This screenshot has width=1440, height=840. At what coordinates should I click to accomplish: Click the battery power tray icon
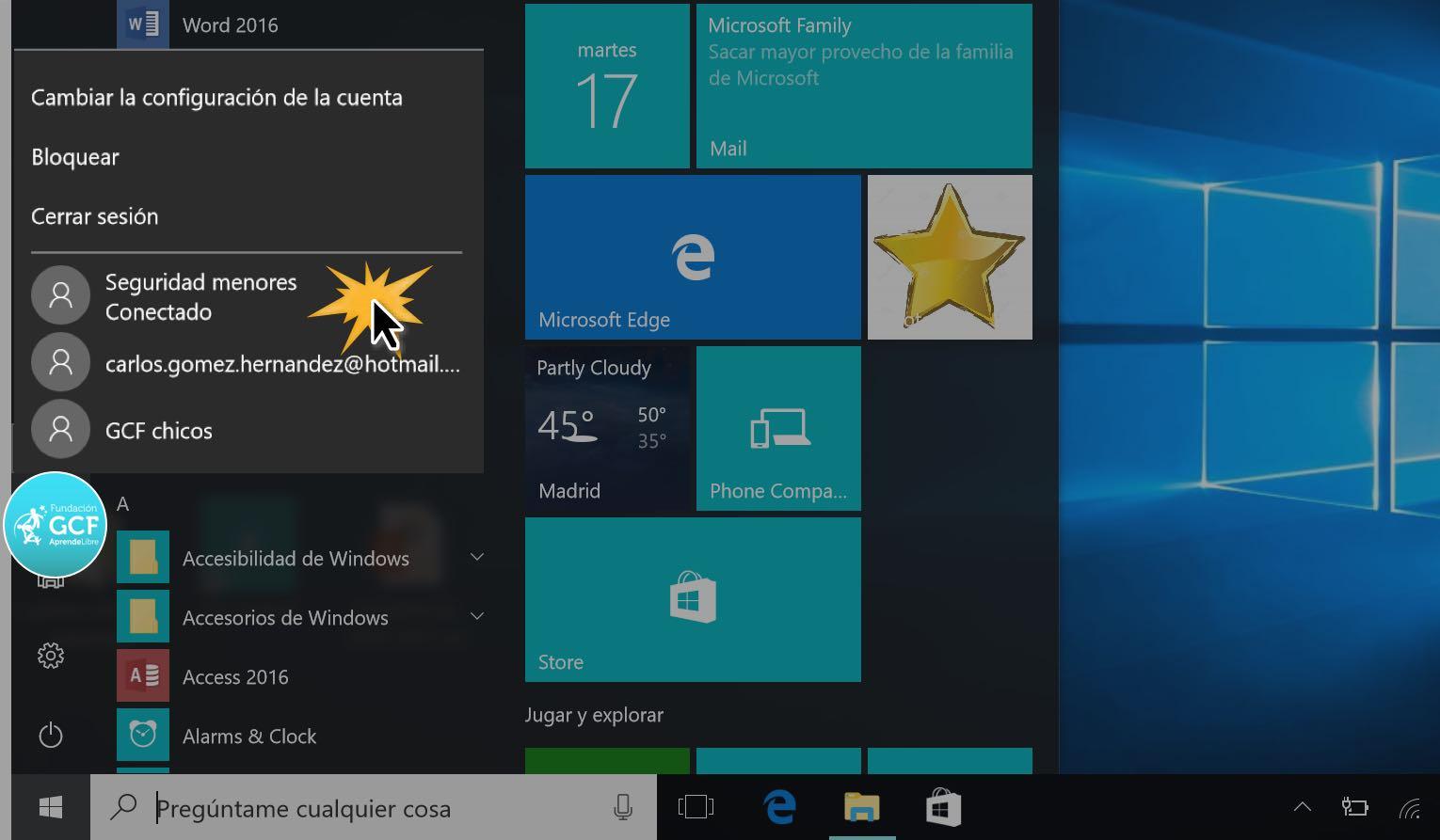click(x=1354, y=806)
